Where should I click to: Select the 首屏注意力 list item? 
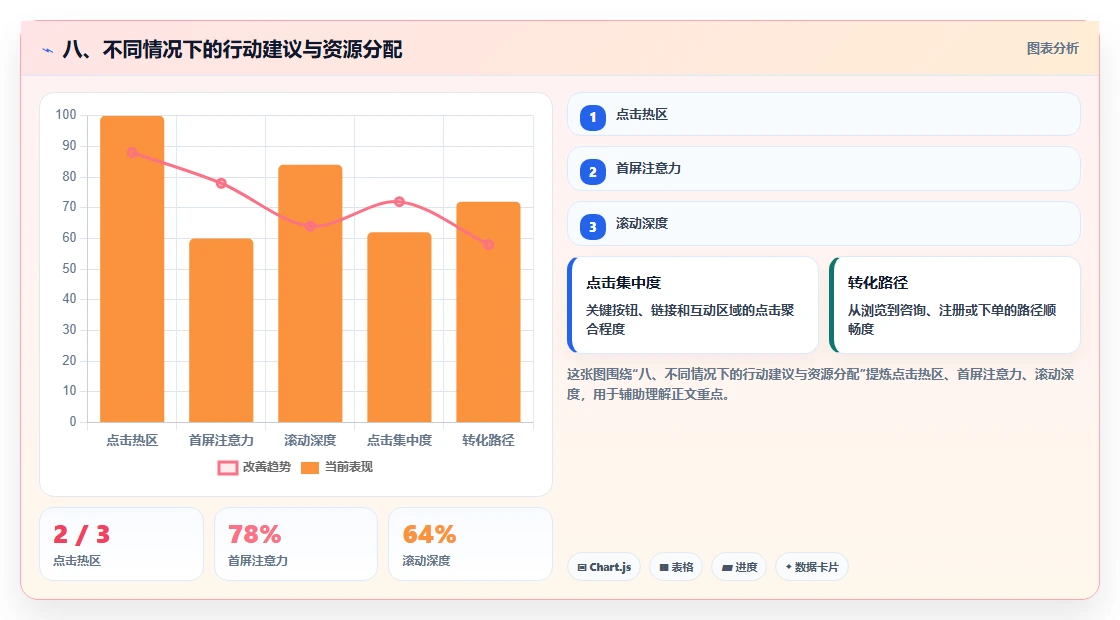824,169
